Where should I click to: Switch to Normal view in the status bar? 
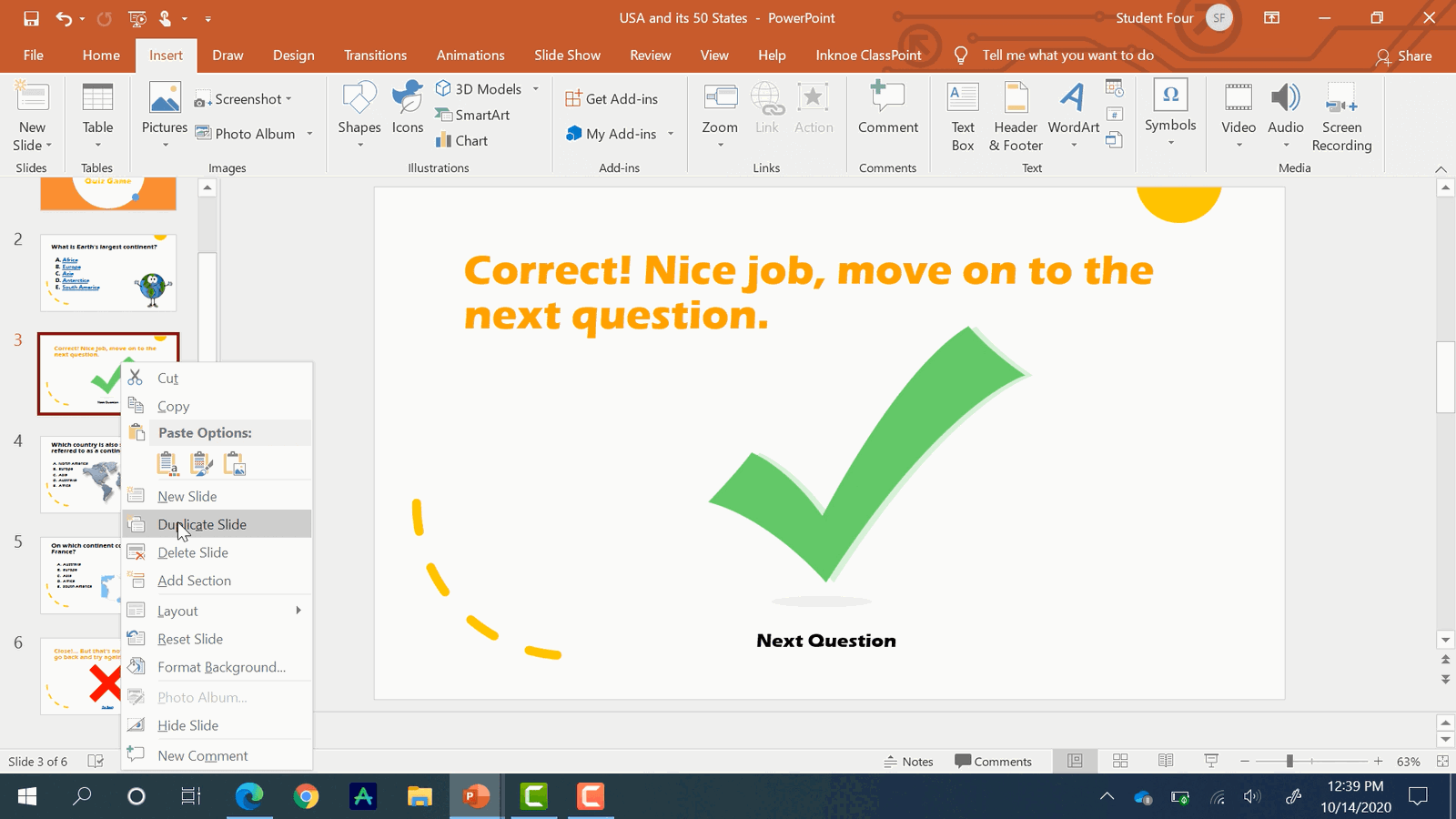coord(1075,761)
